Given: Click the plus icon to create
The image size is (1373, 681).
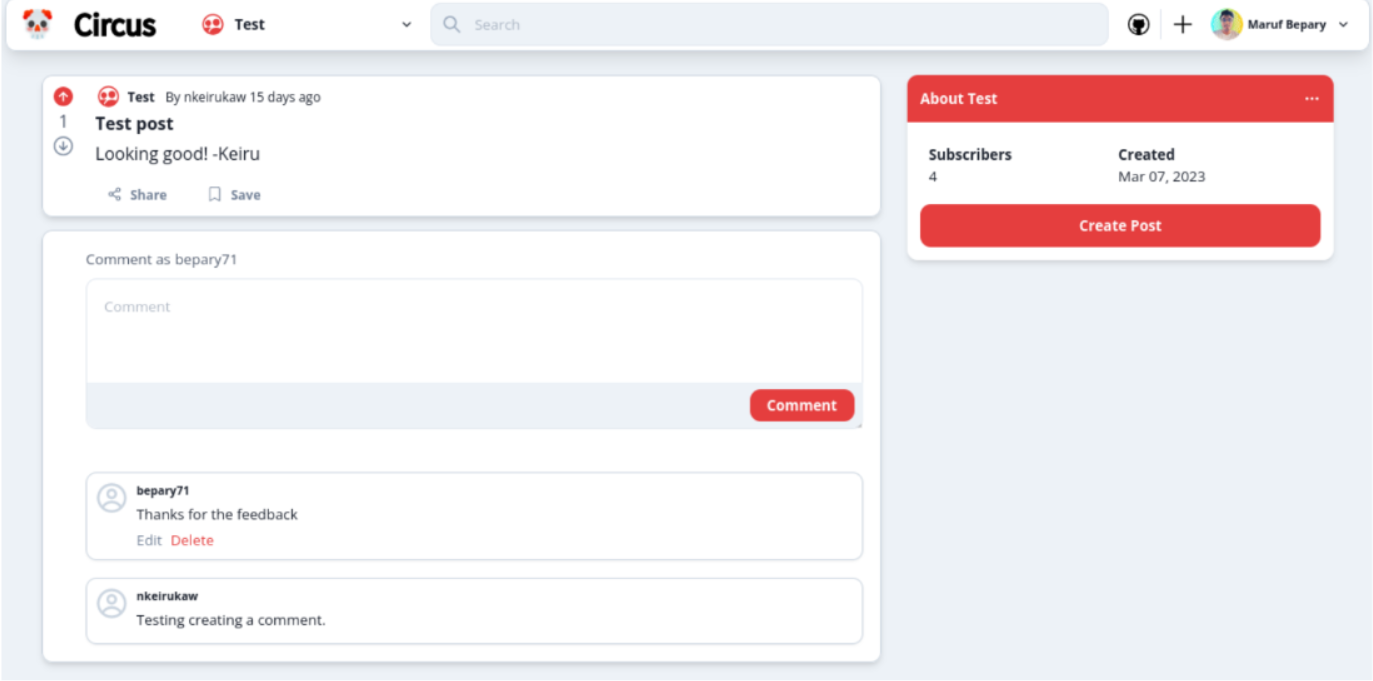Looking at the screenshot, I should [x=1182, y=25].
